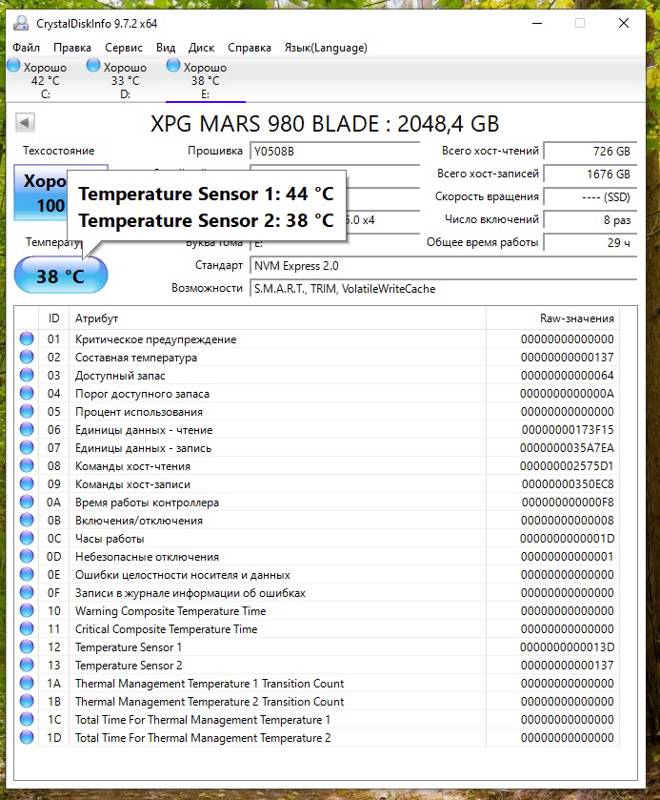
Task: Click the CrystalDiskInfo app icon in title bar
Action: pos(21,23)
